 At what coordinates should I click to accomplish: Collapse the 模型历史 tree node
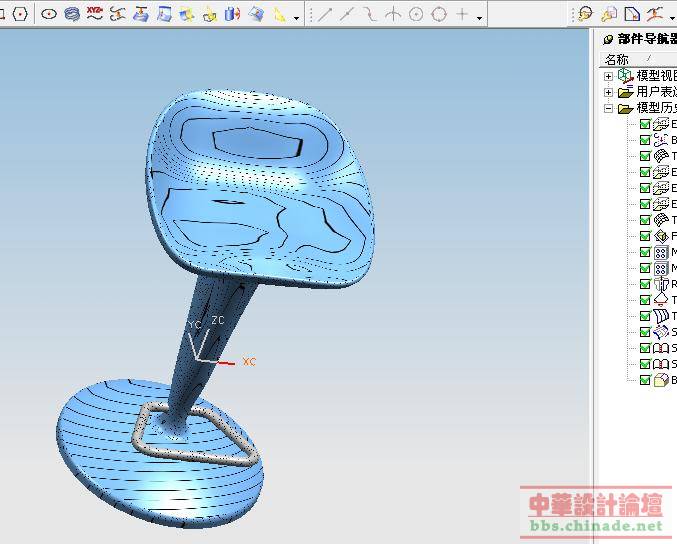(x=608, y=108)
